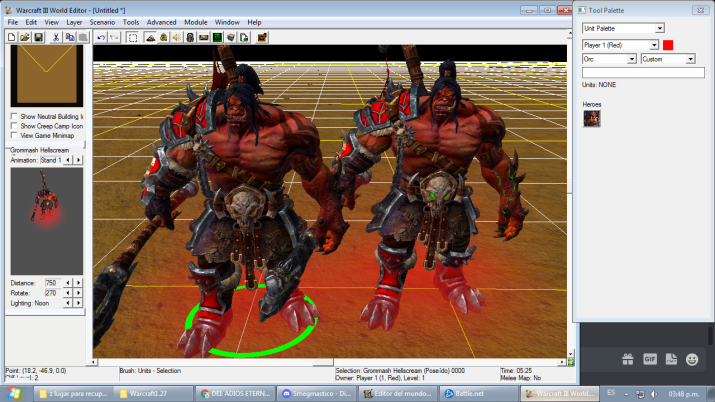Screen dimensions: 715x402
Task: Decrease Rotate value with left arrow
Action: 68,293
